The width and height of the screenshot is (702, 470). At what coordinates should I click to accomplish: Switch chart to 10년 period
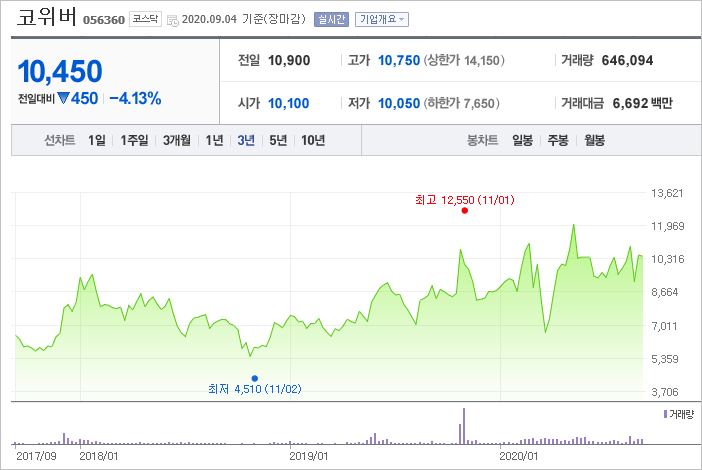[313, 141]
